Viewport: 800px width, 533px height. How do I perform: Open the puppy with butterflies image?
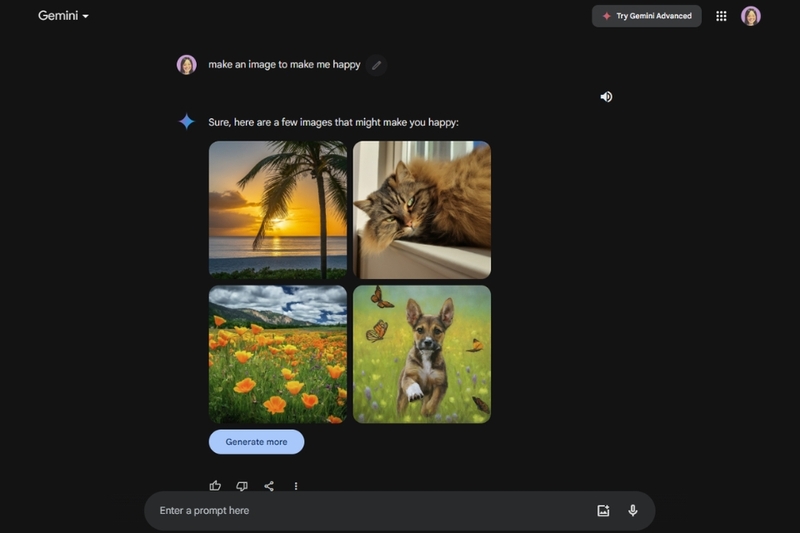click(x=422, y=354)
